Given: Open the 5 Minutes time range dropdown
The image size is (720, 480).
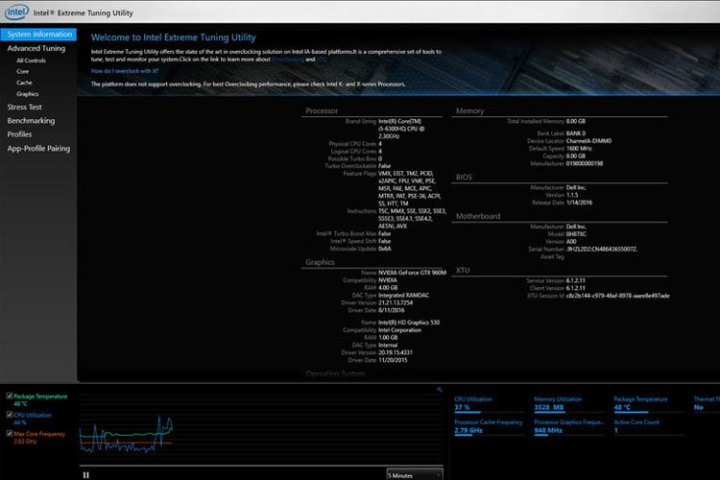Looking at the screenshot, I should [x=413, y=474].
